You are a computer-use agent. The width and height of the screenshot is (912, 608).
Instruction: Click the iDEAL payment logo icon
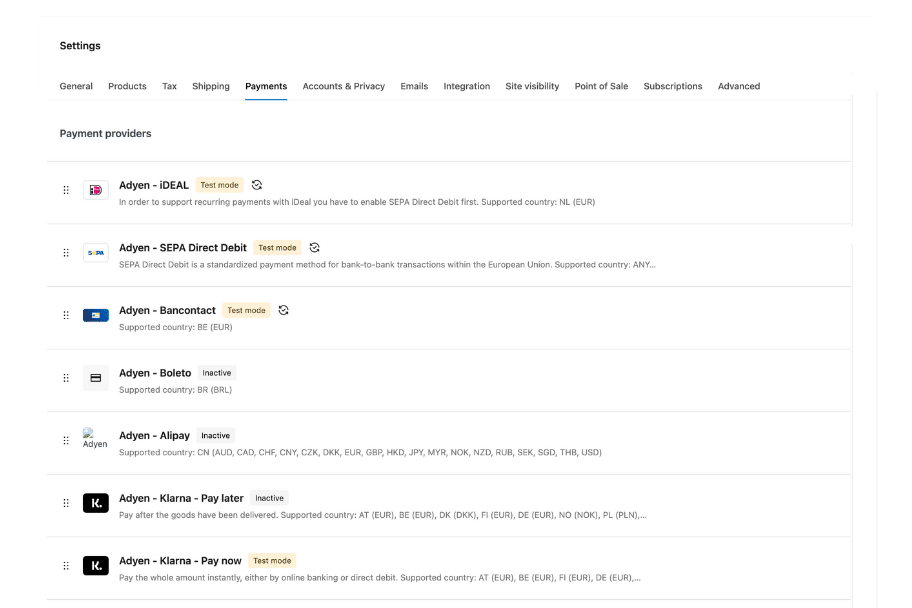tap(96, 190)
